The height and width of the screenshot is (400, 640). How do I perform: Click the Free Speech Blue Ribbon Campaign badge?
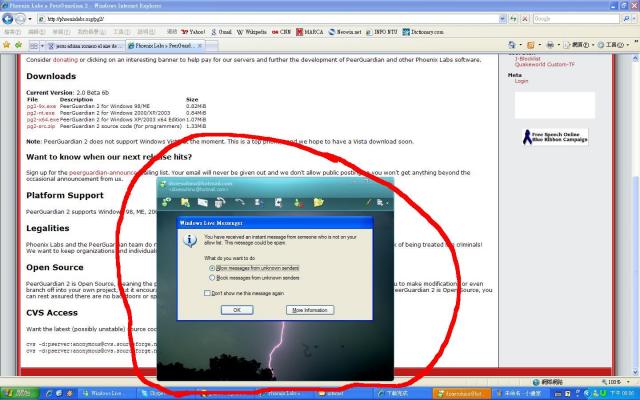[x=555, y=137]
